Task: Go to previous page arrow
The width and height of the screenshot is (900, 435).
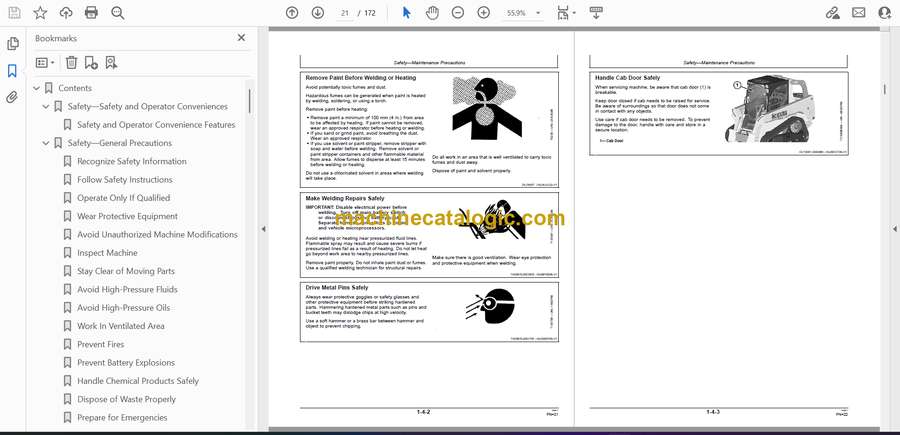Action: click(292, 13)
